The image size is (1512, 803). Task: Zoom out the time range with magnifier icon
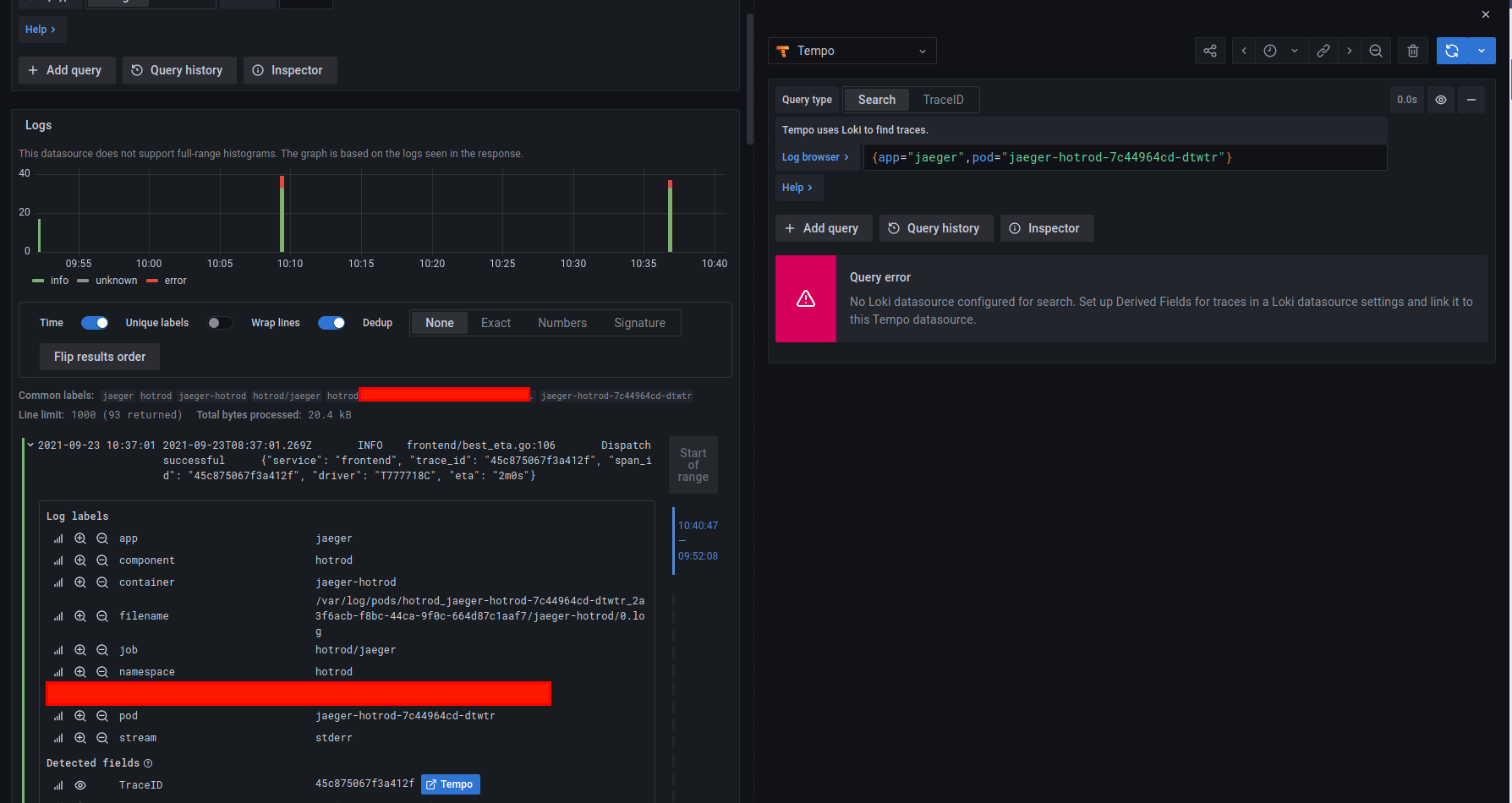coord(1376,51)
